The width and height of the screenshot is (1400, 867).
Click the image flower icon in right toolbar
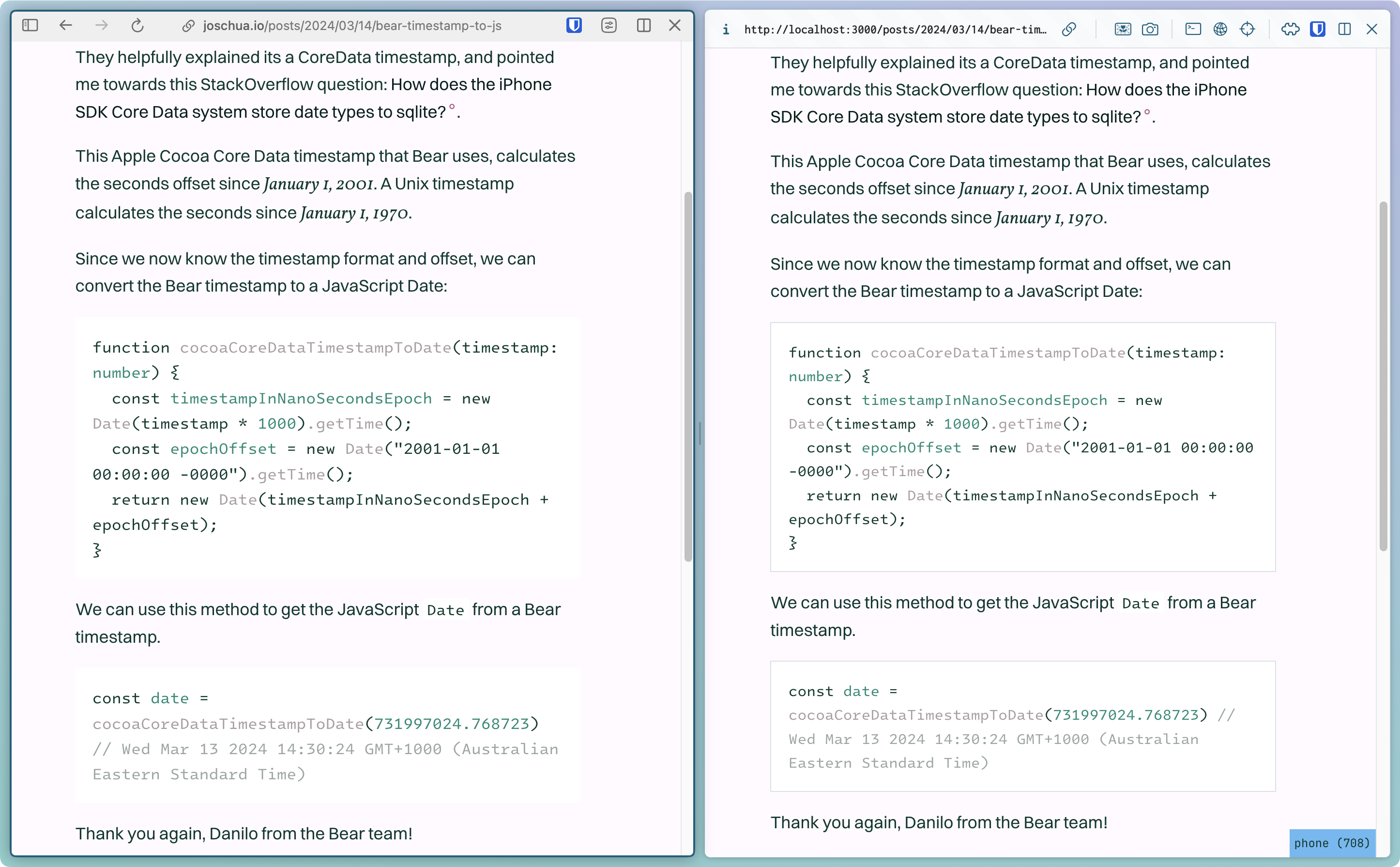tap(1122, 29)
